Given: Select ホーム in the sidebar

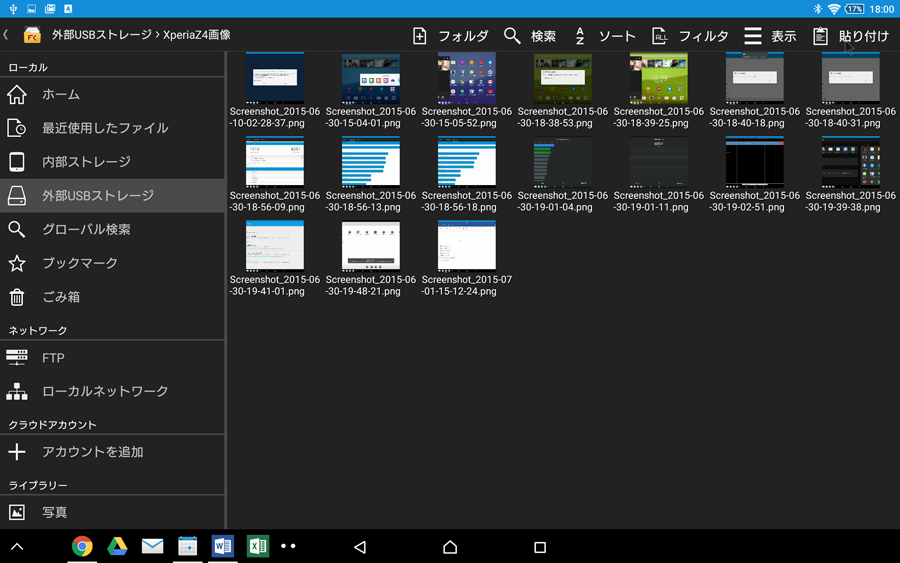Looking at the screenshot, I should pos(60,94).
